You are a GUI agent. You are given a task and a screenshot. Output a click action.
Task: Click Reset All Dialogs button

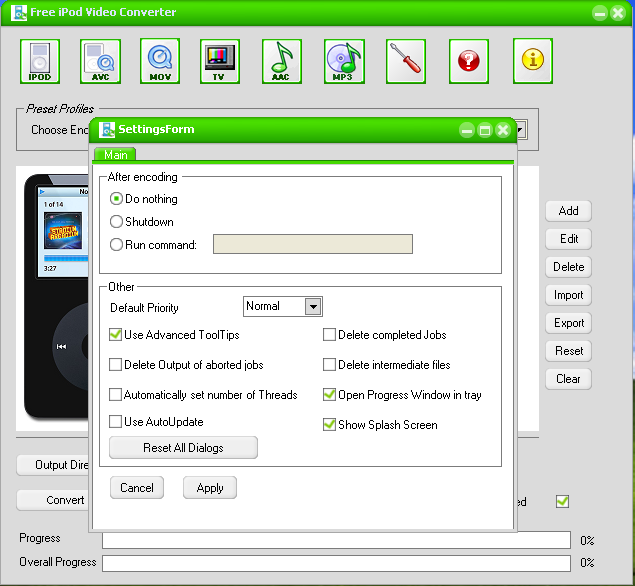tap(183, 447)
